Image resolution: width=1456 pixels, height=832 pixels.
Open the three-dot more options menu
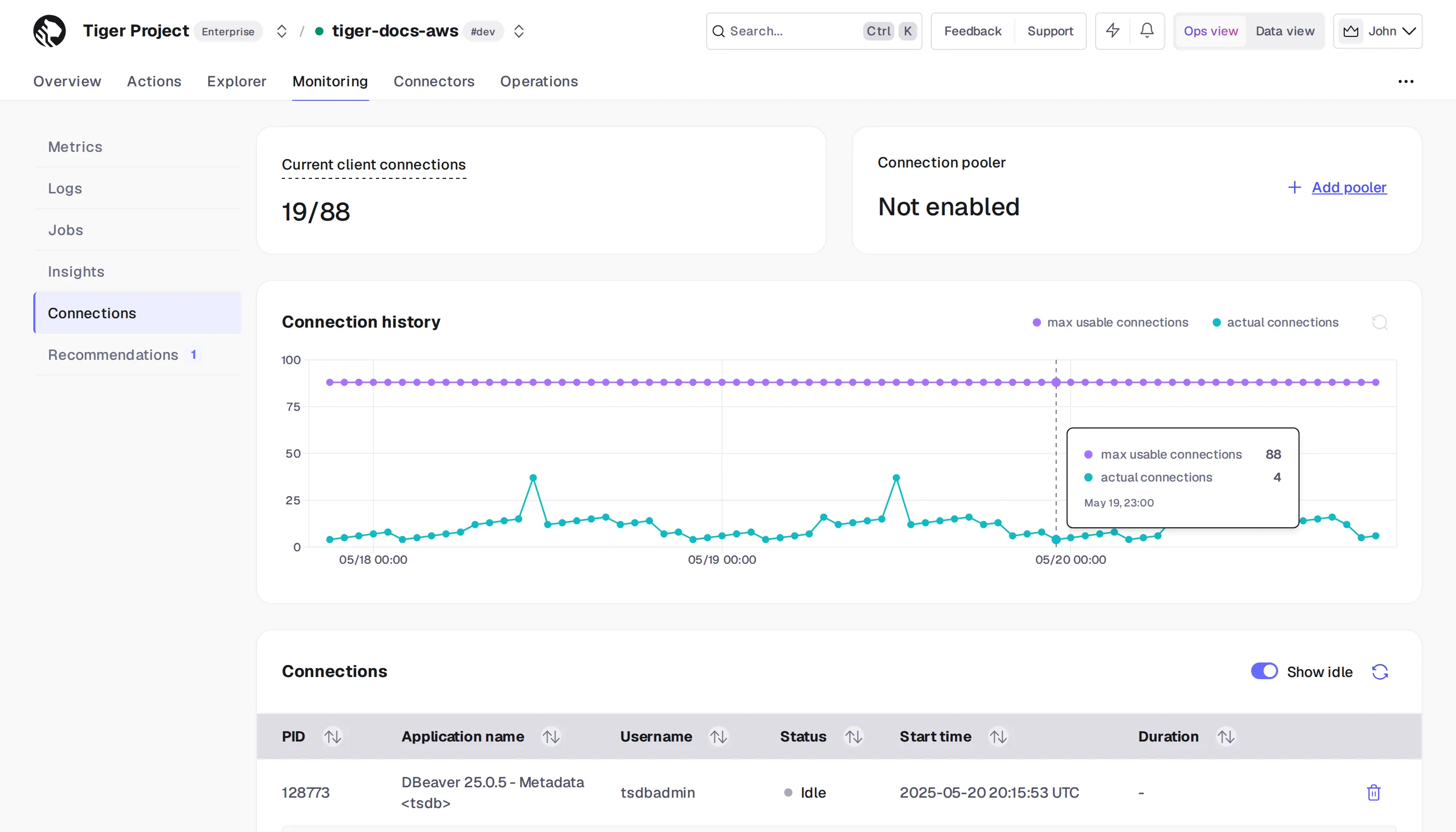click(x=1406, y=82)
